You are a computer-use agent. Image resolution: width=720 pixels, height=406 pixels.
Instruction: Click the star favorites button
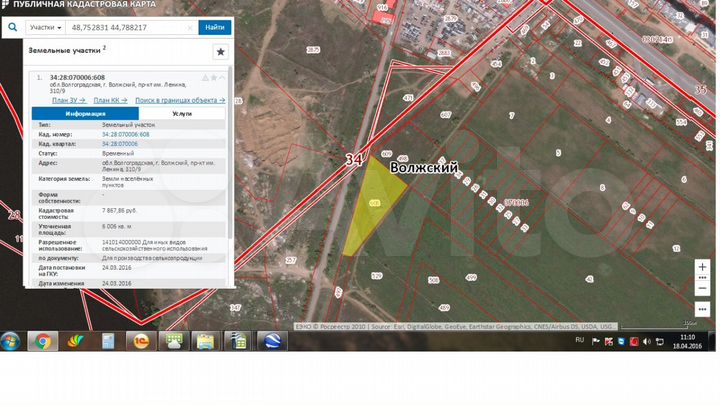pos(220,52)
